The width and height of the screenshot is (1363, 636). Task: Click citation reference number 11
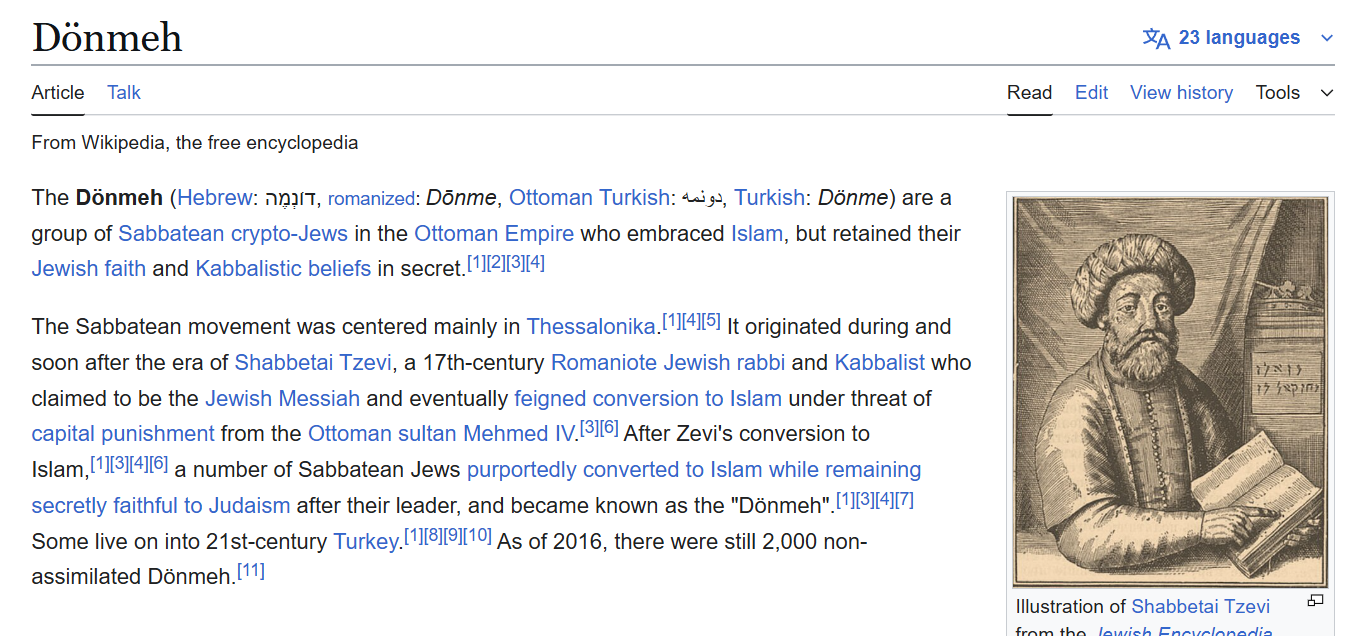[251, 572]
